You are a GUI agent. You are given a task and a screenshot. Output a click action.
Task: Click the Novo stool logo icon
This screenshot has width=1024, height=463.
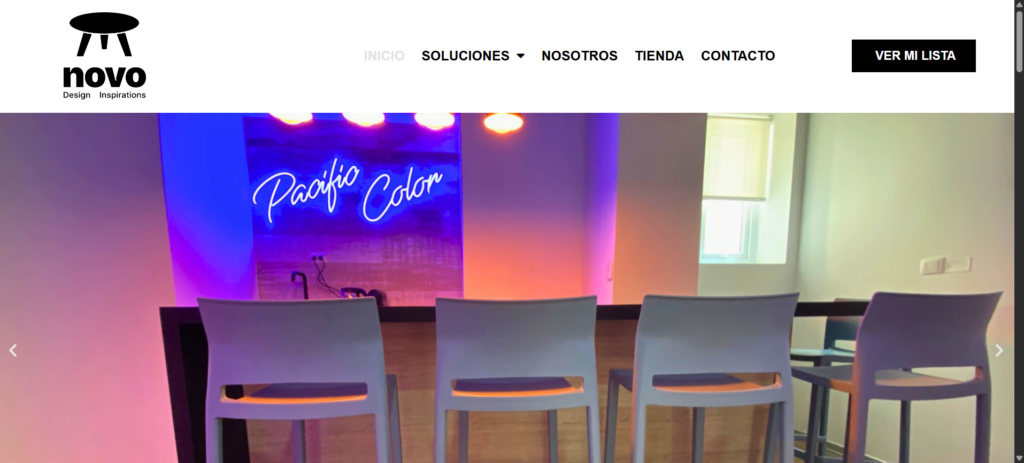point(104,34)
